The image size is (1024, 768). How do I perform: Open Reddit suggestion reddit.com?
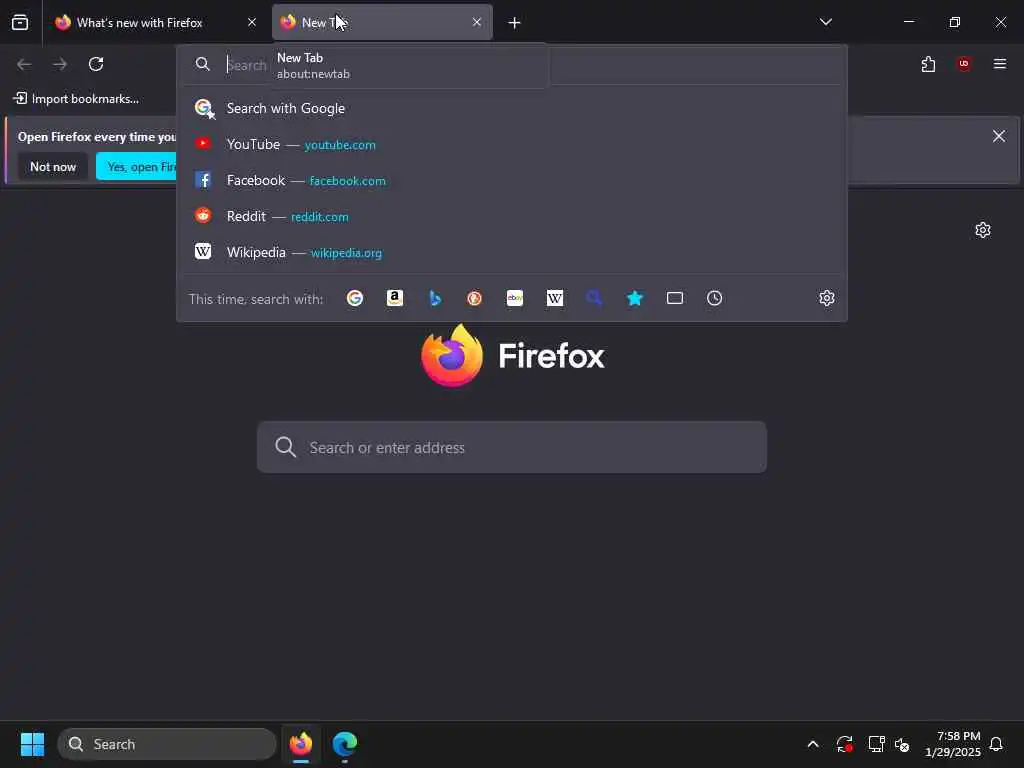(513, 216)
